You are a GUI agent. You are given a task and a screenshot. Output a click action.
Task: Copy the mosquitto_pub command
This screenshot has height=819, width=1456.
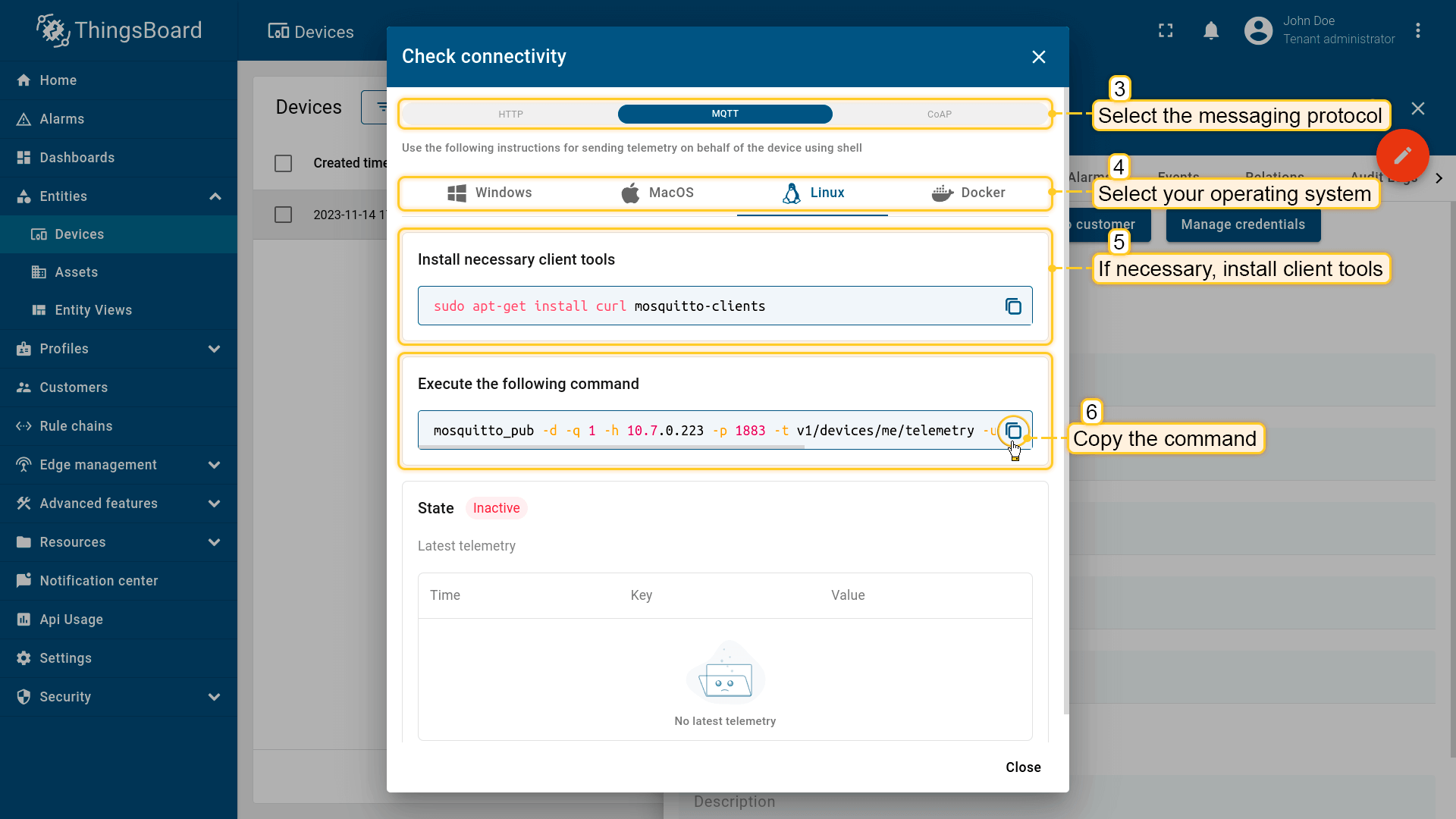point(1013,431)
